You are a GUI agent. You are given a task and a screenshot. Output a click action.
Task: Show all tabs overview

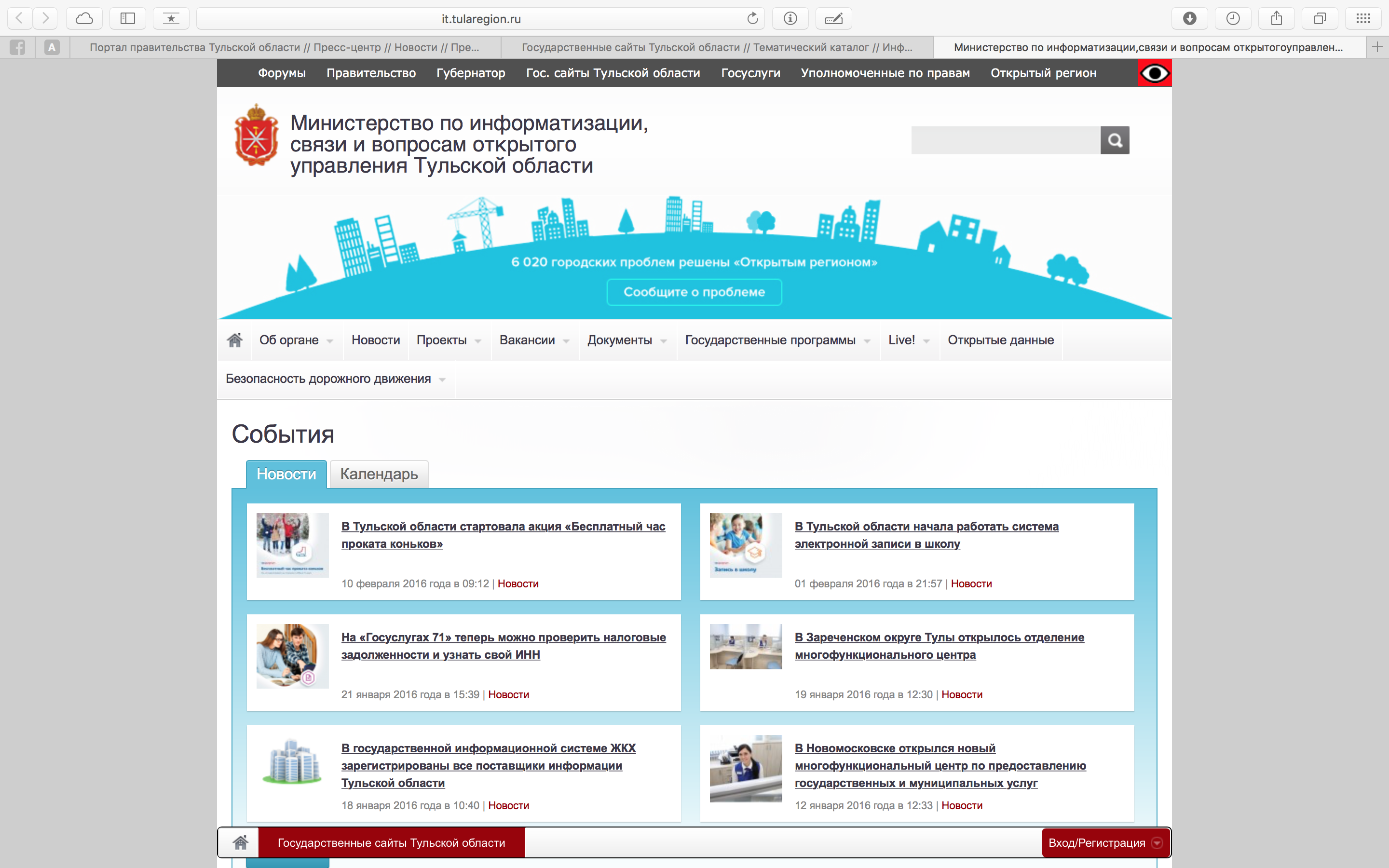pos(1320,18)
